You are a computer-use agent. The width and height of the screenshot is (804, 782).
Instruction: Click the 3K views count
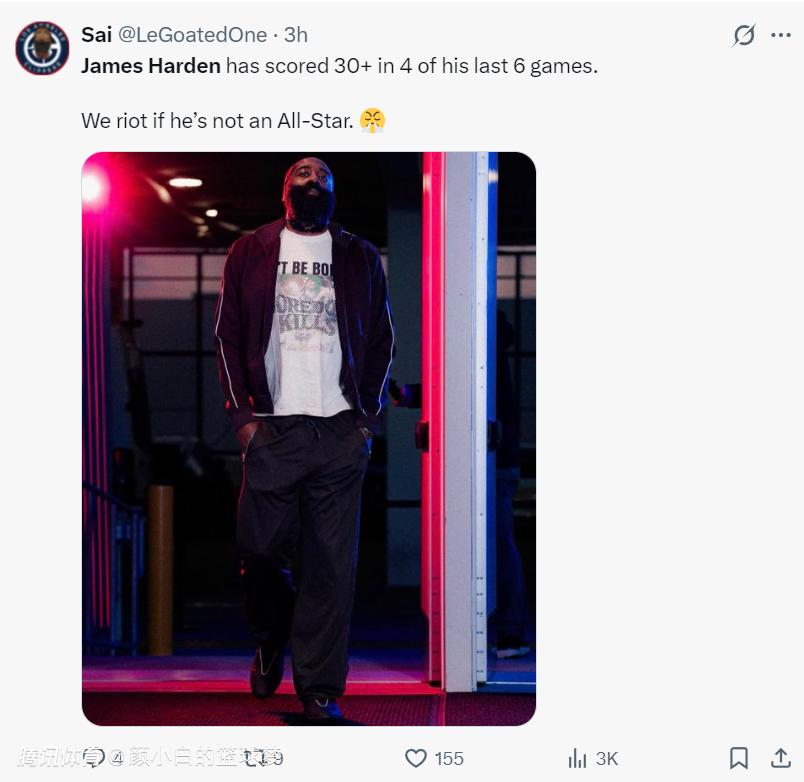pyautogui.click(x=607, y=759)
